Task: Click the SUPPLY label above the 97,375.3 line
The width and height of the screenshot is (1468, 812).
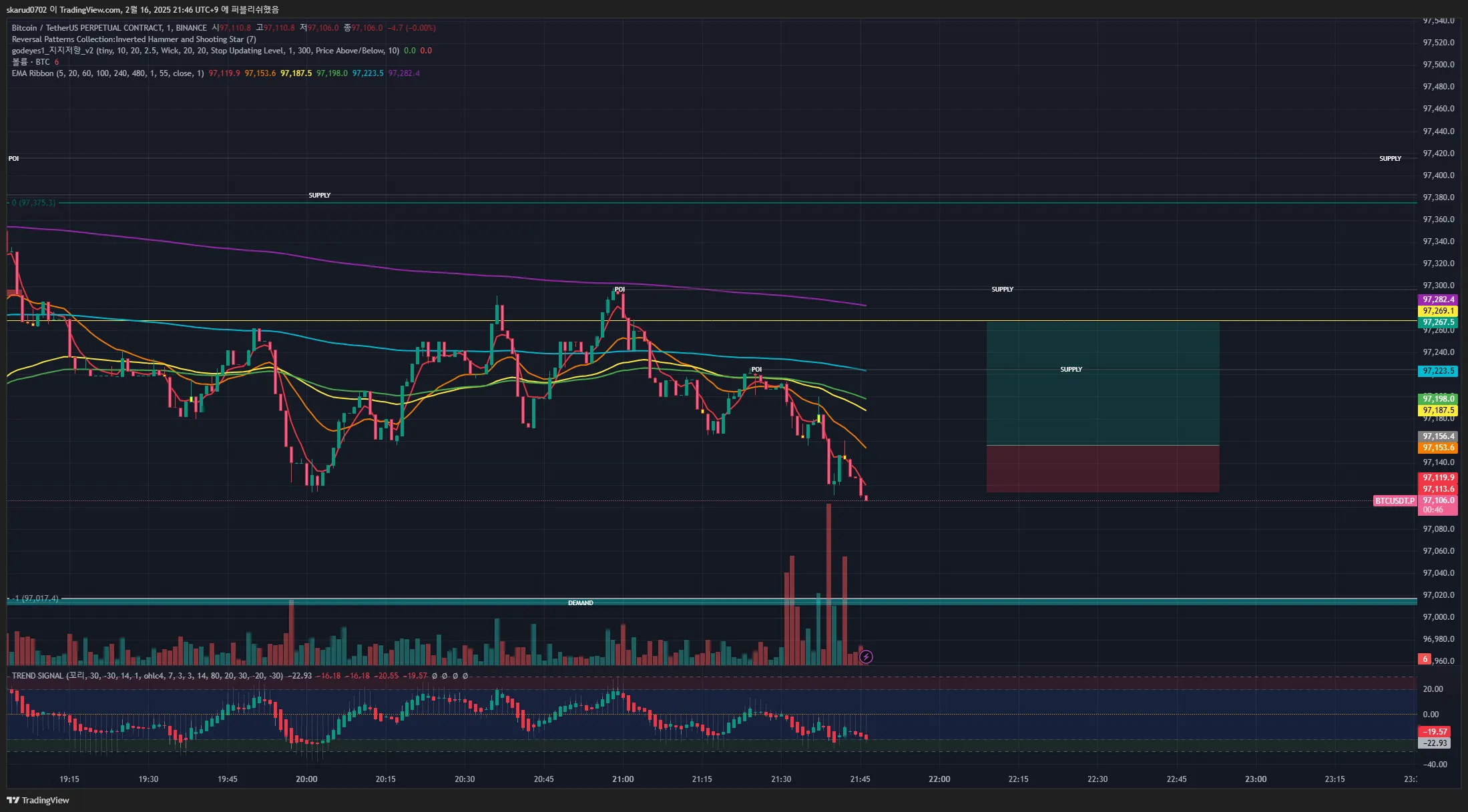Action: pos(319,195)
